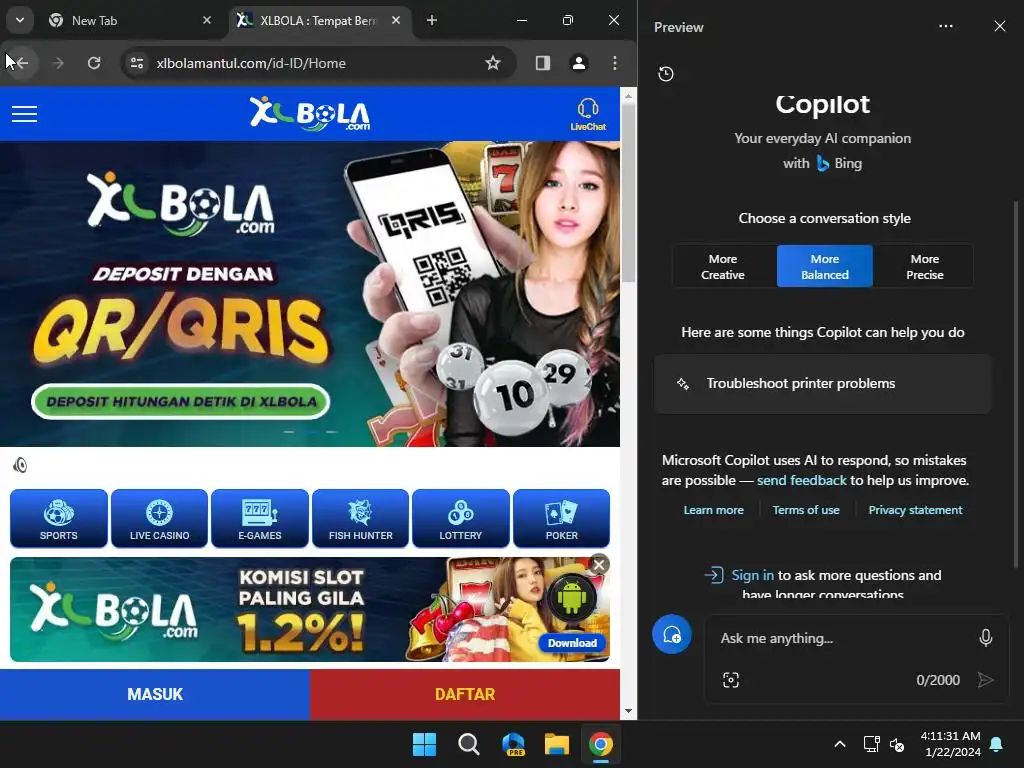
Task: Open the E-Games category
Action: pyautogui.click(x=260, y=518)
